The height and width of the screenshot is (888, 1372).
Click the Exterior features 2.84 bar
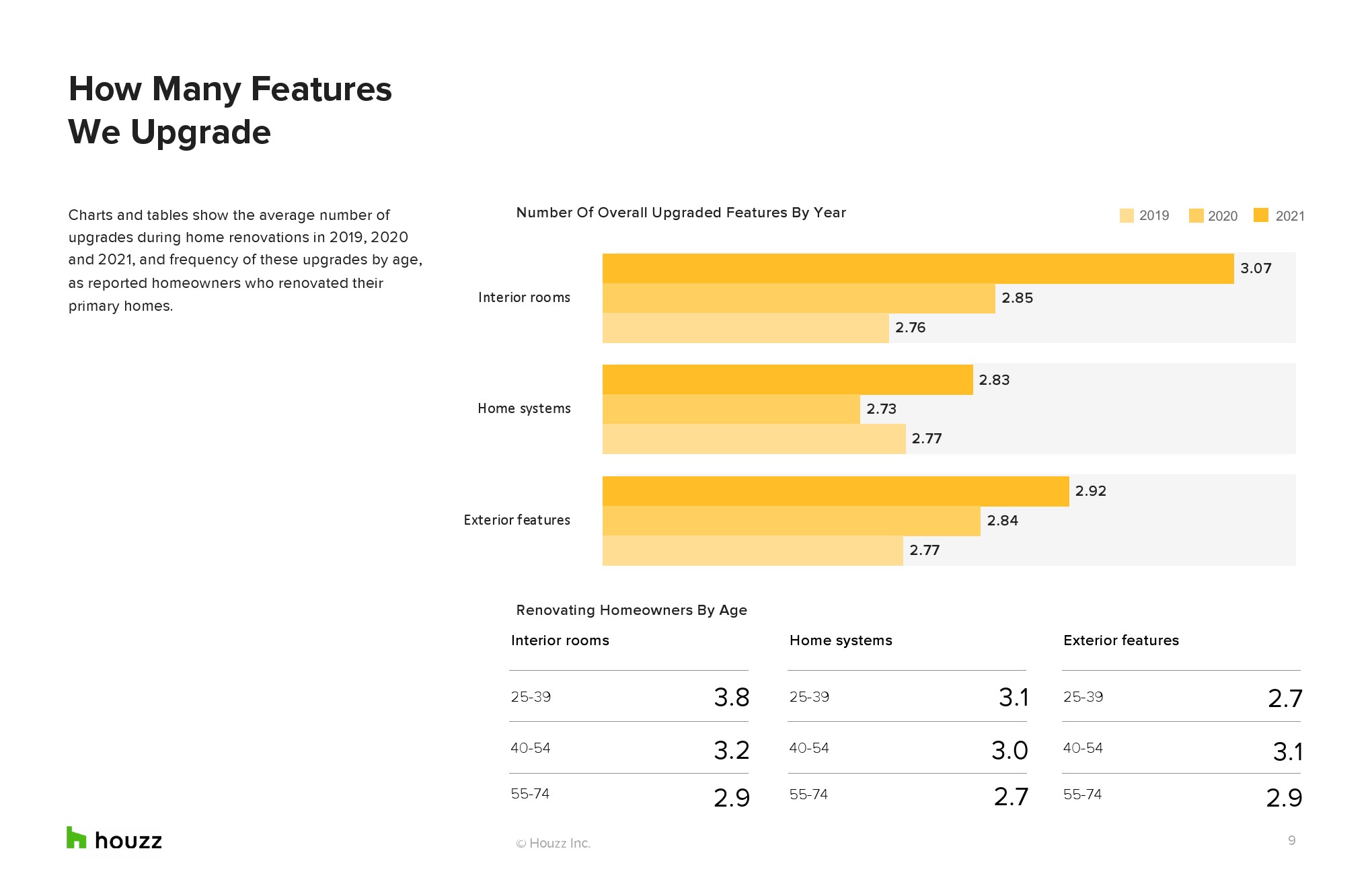(791, 521)
